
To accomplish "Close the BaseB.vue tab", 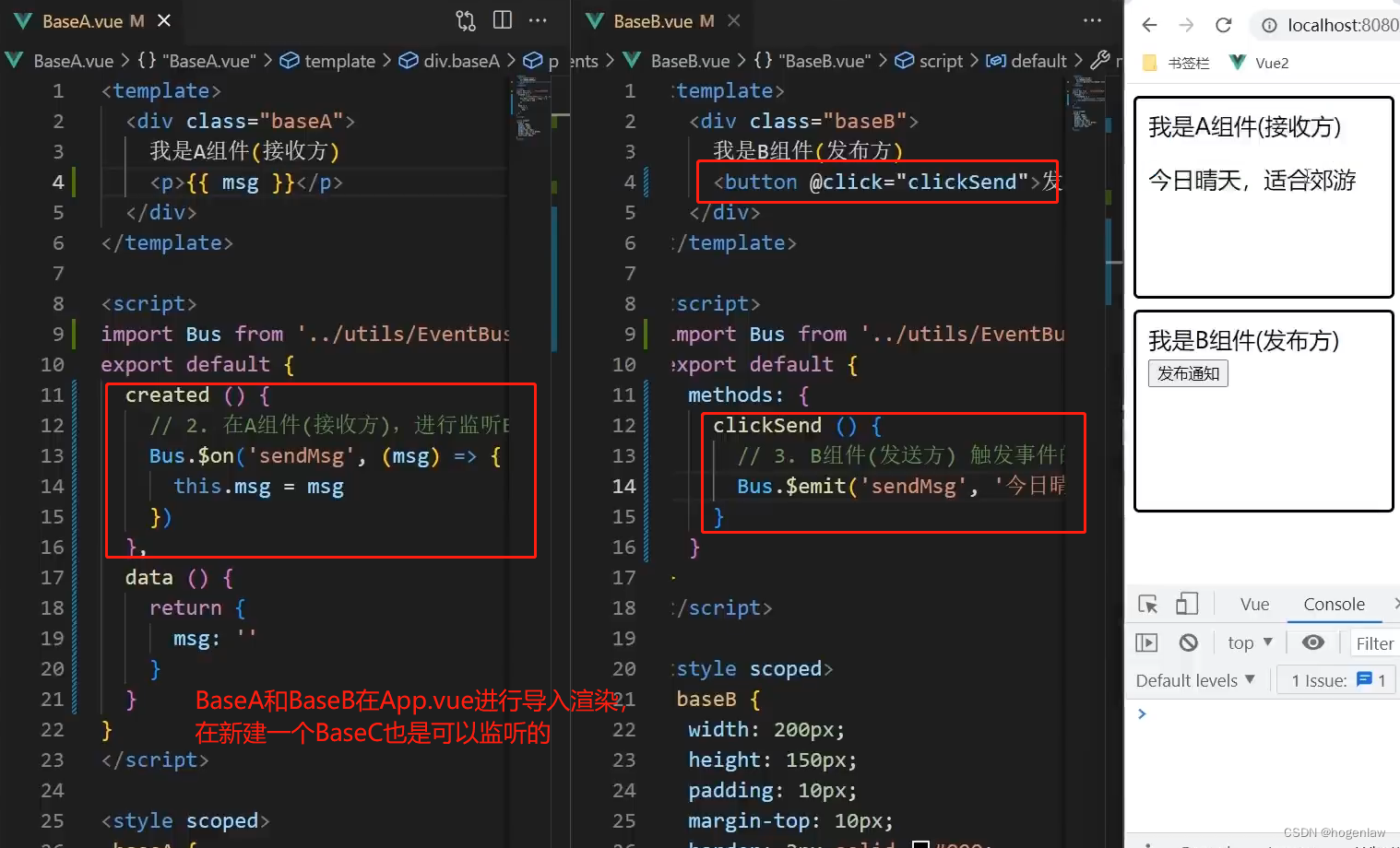I will pos(734,20).
